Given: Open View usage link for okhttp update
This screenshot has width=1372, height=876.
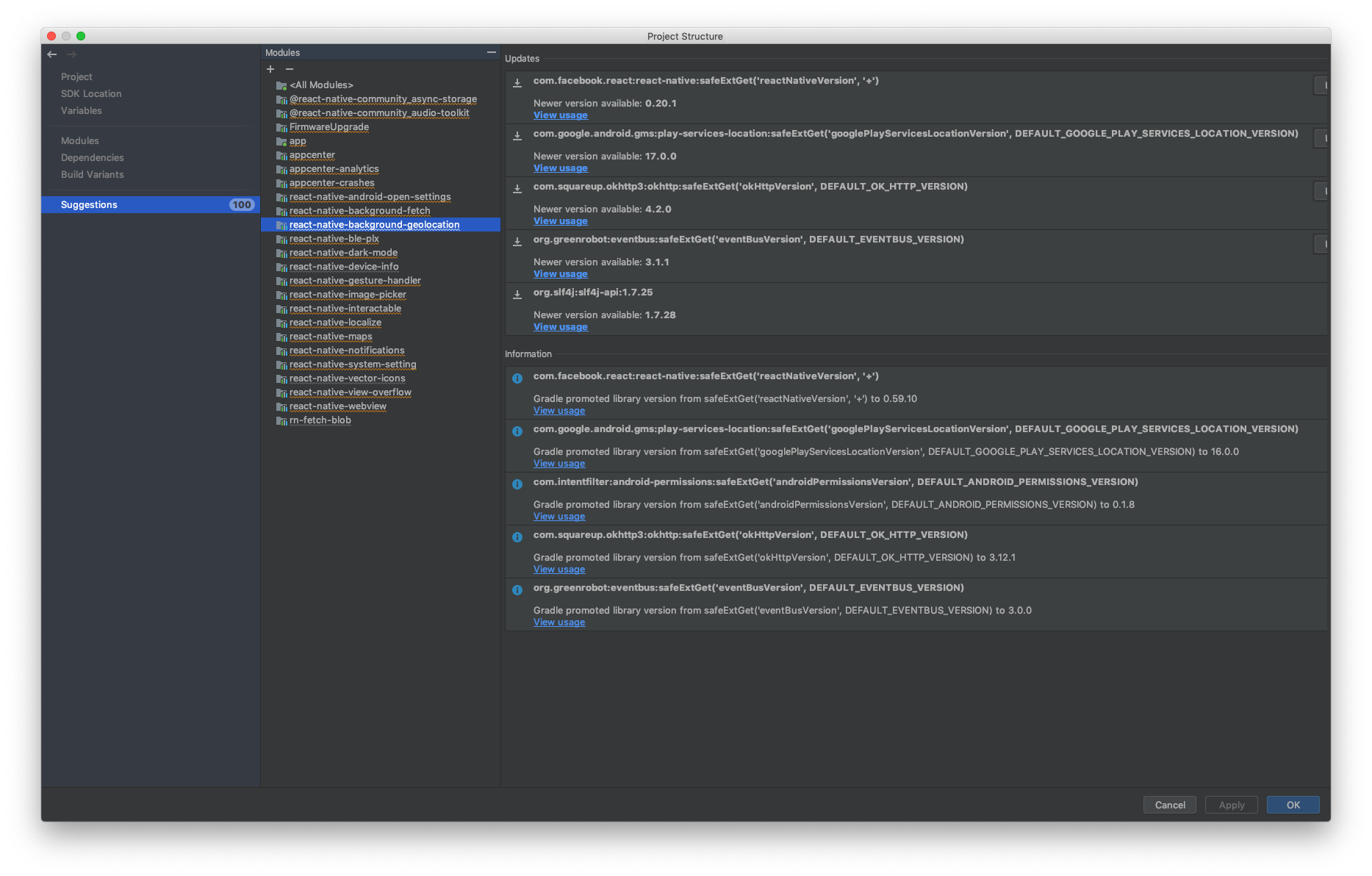Looking at the screenshot, I should pyautogui.click(x=560, y=220).
